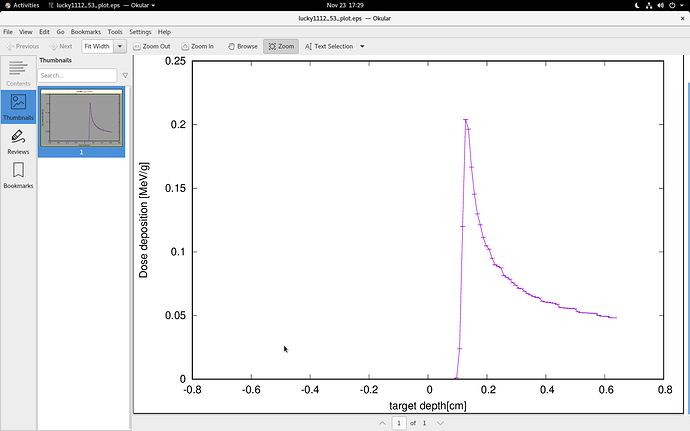
Task: Select the Fit Width zoom field
Action: coord(97,46)
